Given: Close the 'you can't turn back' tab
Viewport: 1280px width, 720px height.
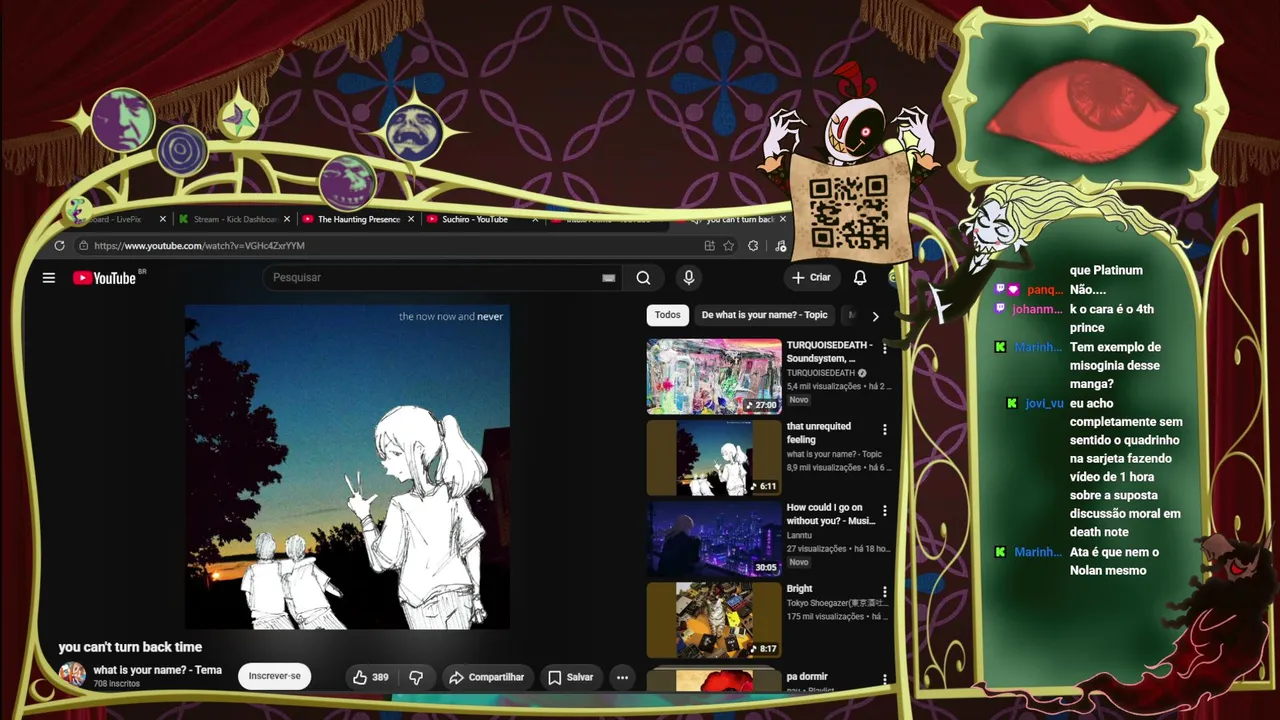Looking at the screenshot, I should [782, 219].
